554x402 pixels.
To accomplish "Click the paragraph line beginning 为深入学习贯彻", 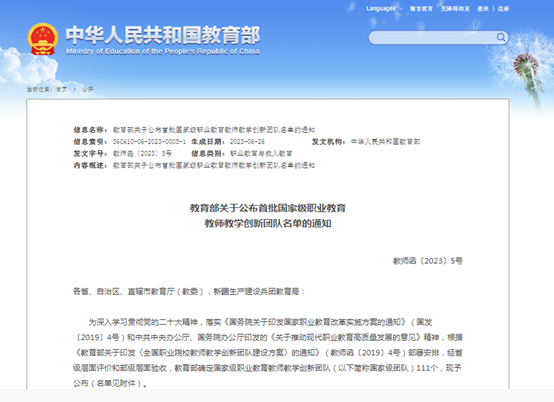I will pos(260,322).
